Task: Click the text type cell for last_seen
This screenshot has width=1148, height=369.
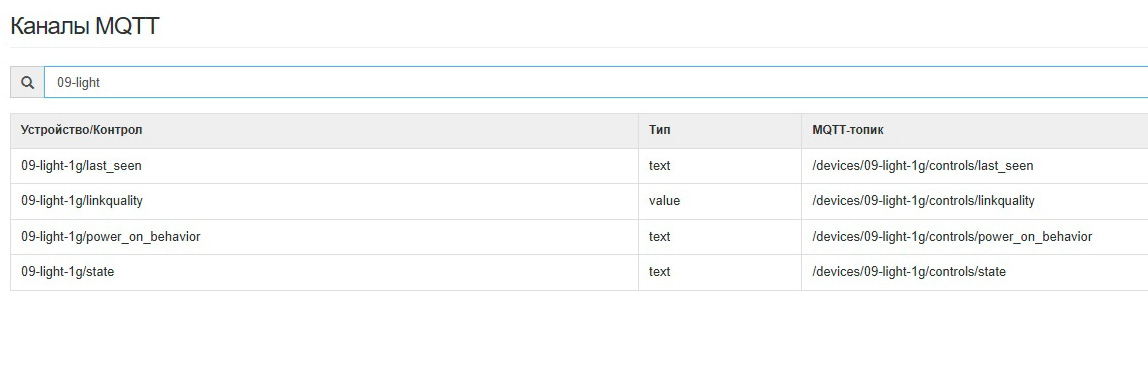Action: click(720, 166)
